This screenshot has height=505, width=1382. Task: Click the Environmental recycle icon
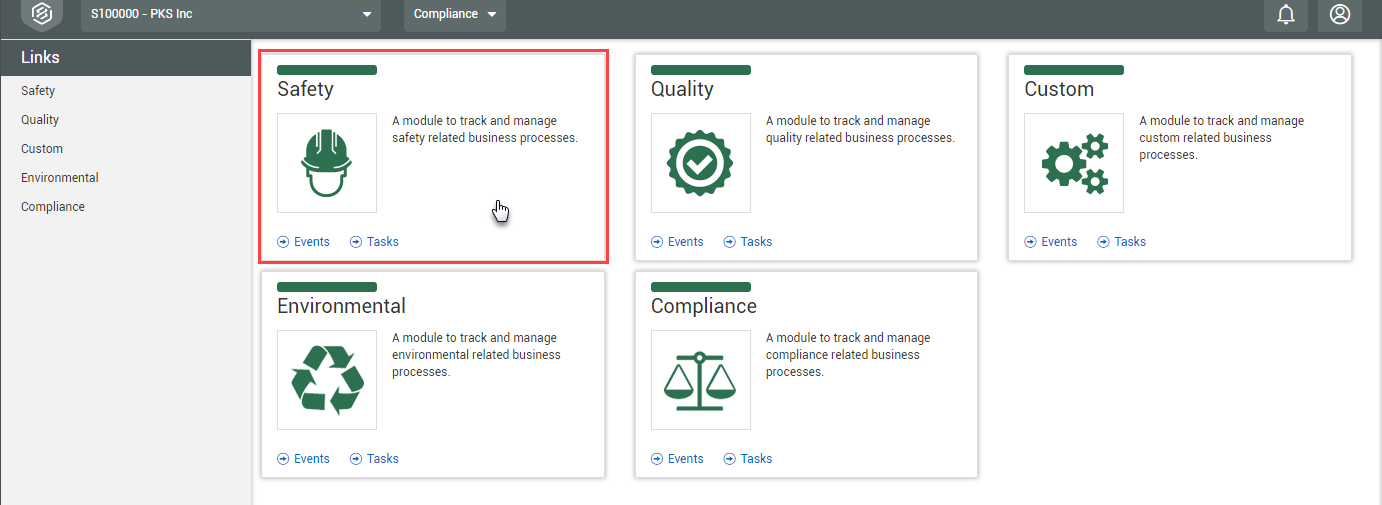pos(327,380)
